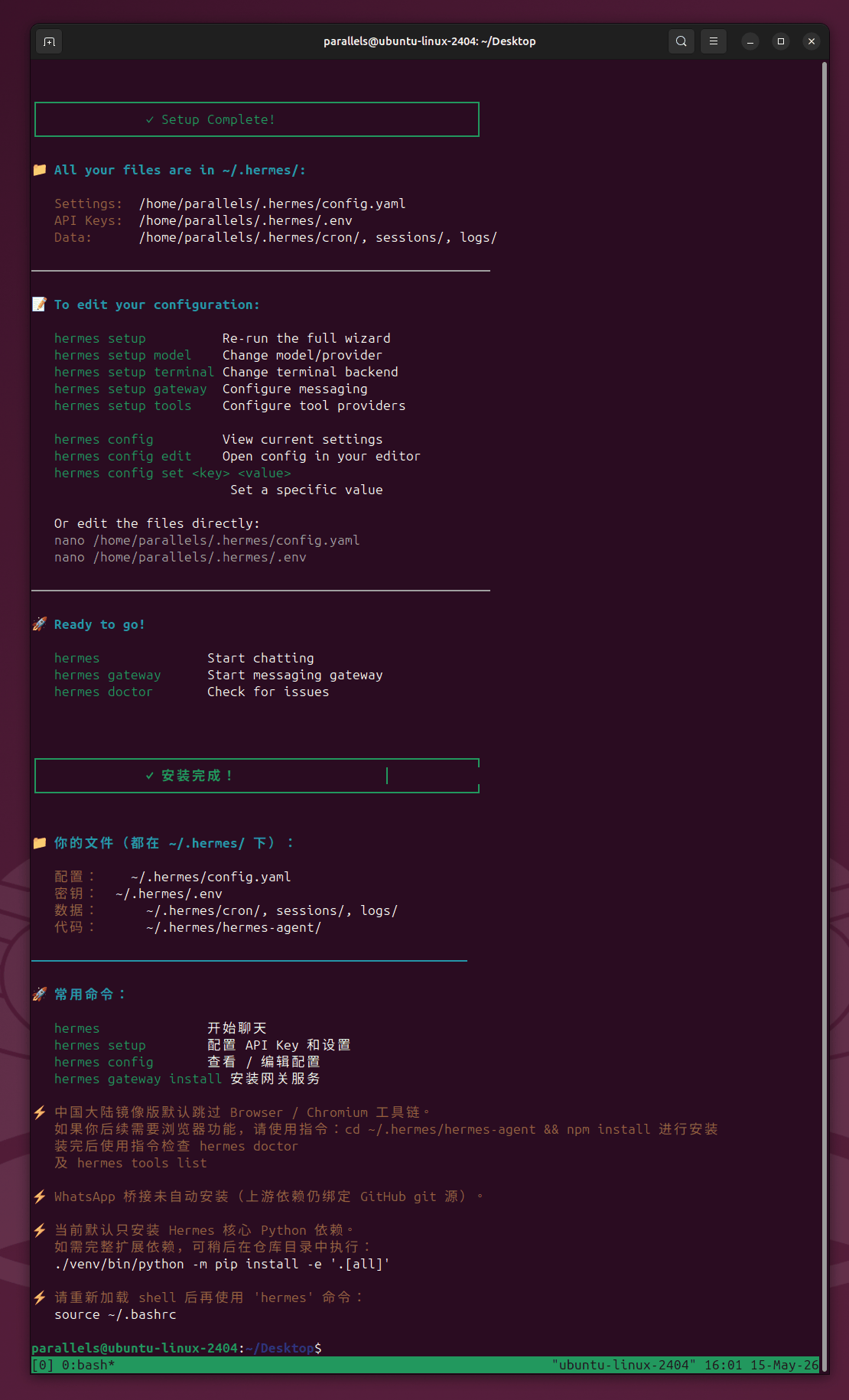Click 'npm install' in the browser instructions
The height and width of the screenshot is (1400, 849).
[x=608, y=1129]
